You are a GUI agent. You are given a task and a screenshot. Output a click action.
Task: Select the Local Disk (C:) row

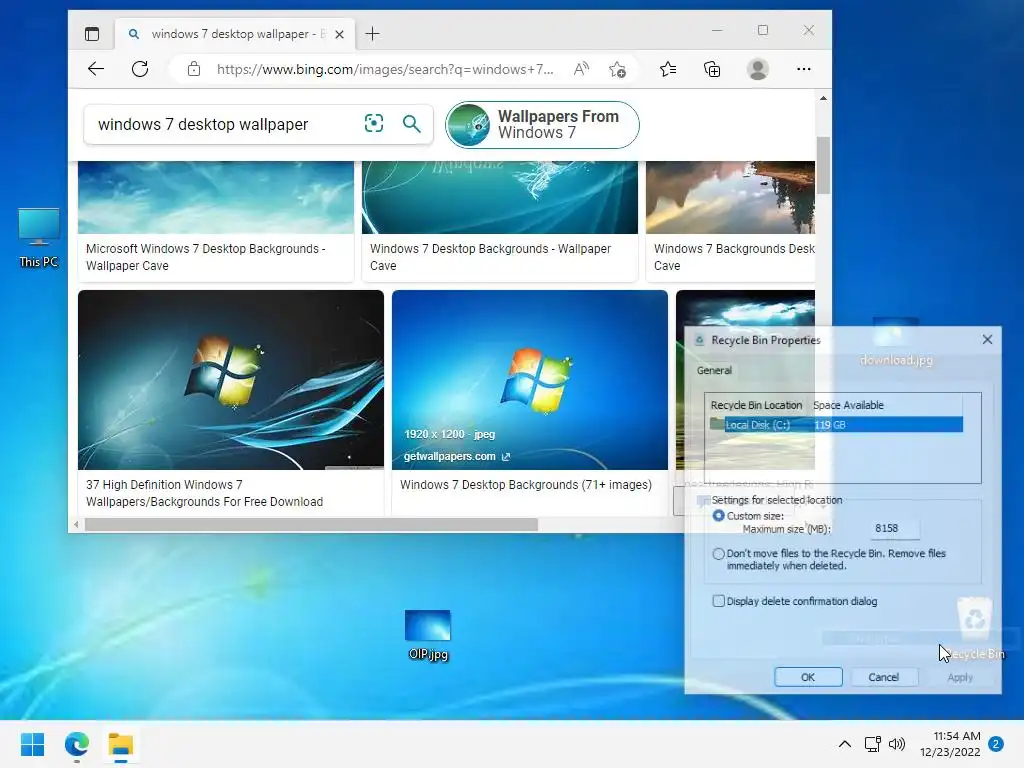coord(836,425)
